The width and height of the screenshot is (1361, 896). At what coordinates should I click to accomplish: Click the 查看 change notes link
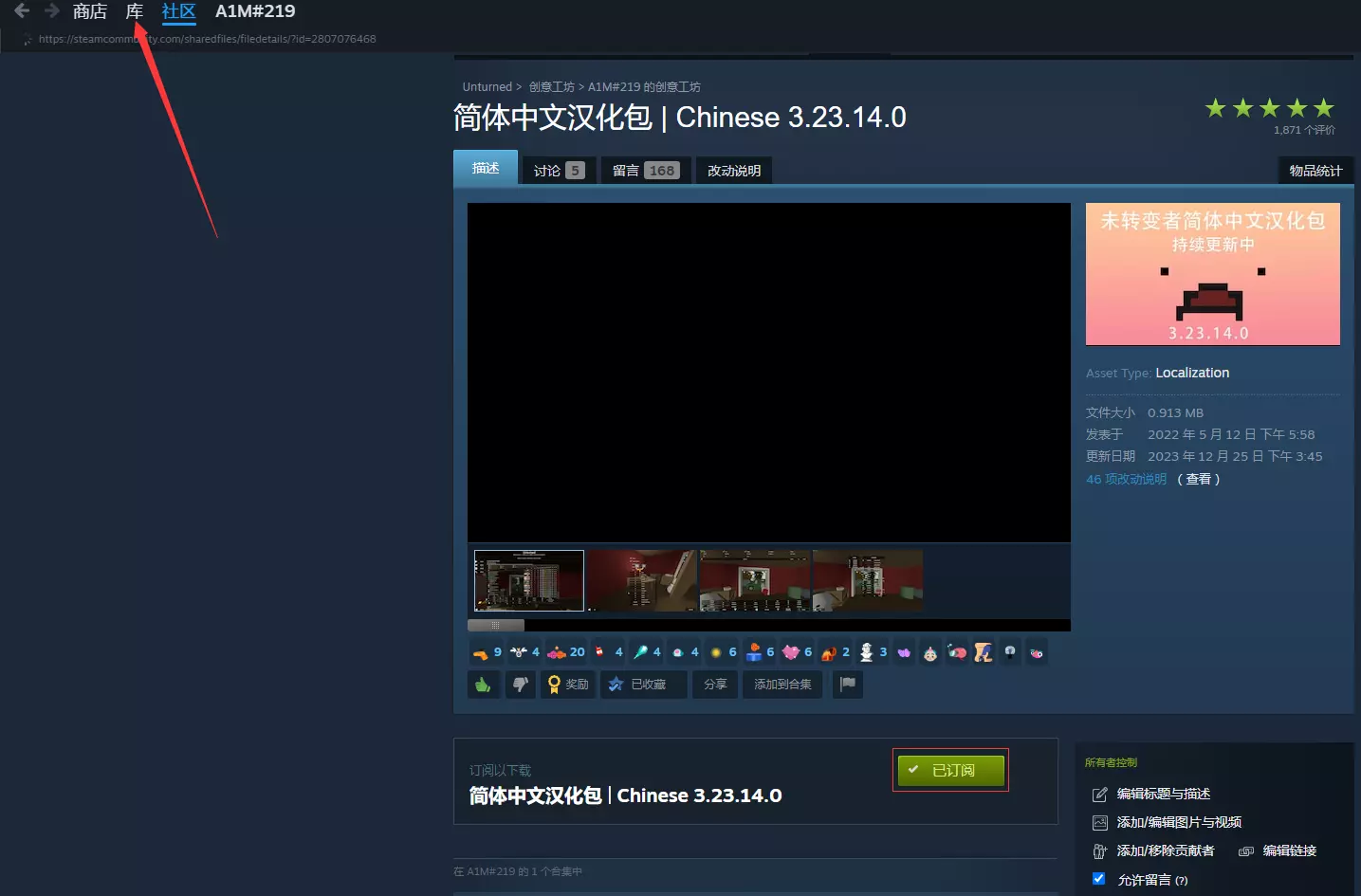click(x=1199, y=479)
